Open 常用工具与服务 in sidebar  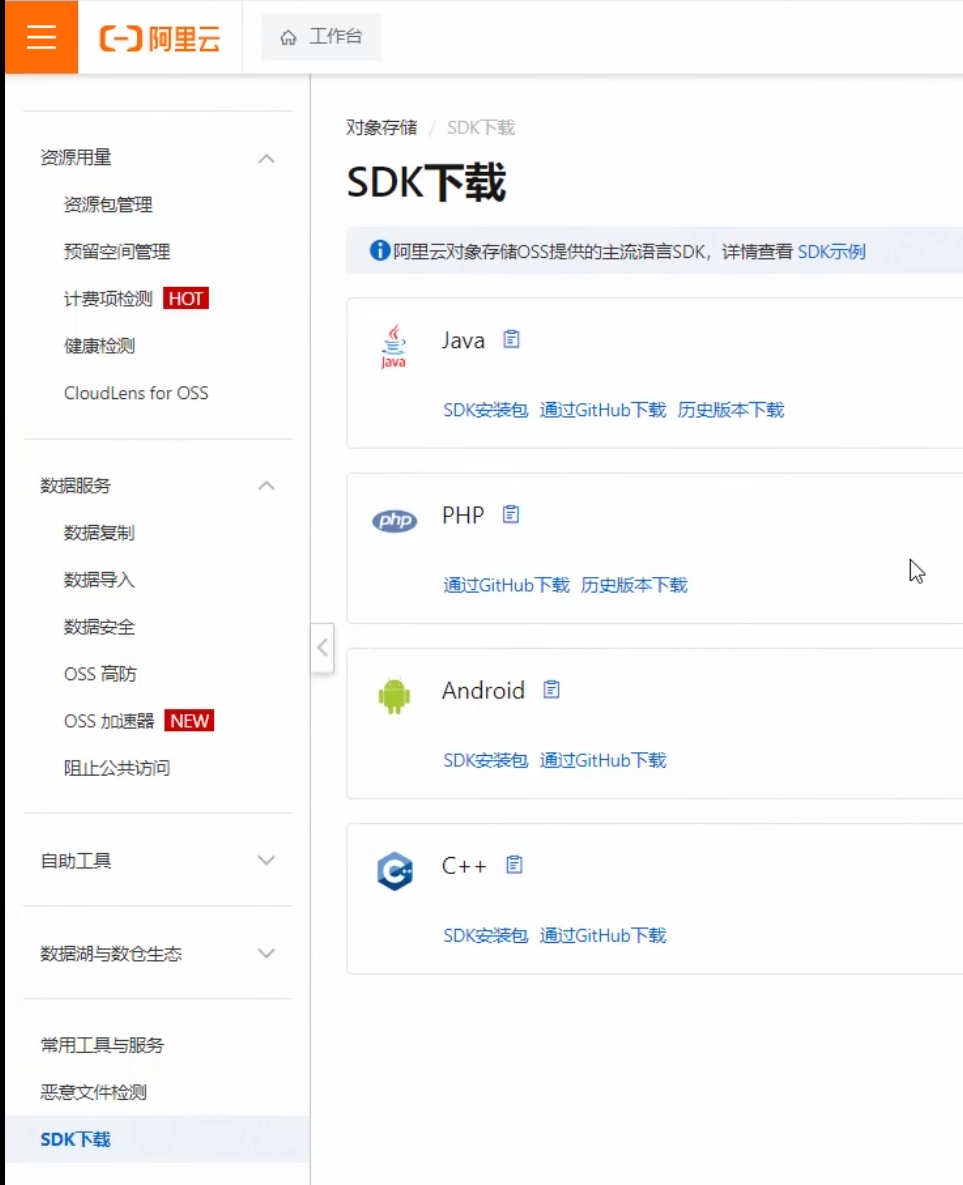click(x=103, y=1045)
